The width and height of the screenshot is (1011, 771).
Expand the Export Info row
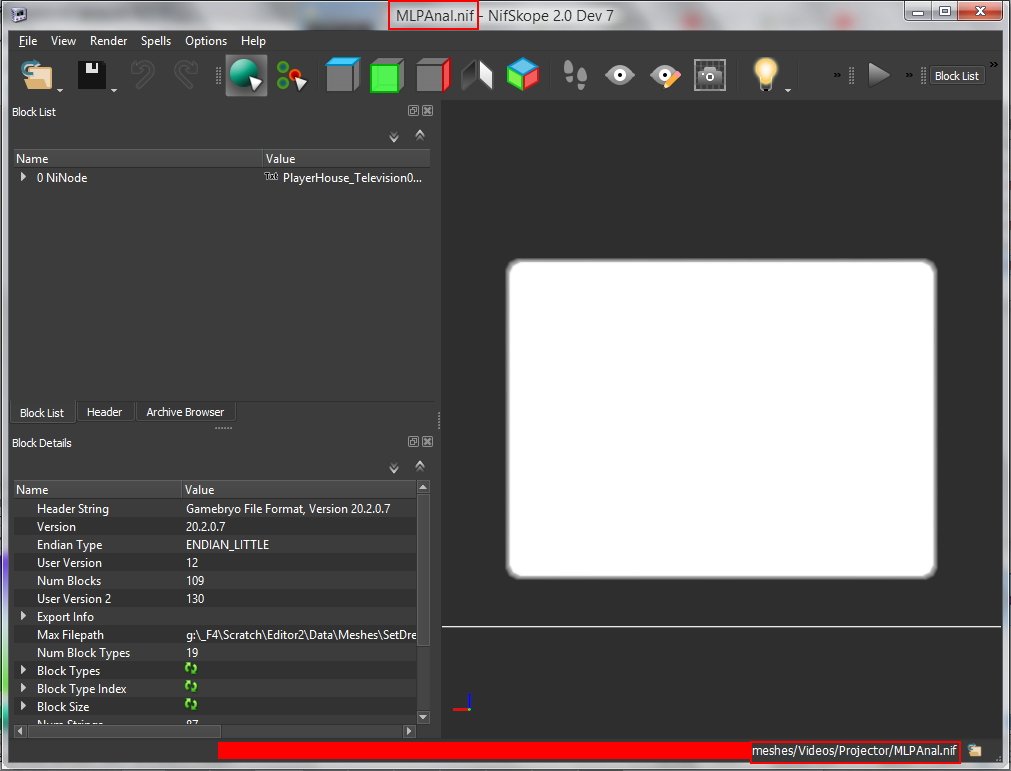(x=23, y=617)
